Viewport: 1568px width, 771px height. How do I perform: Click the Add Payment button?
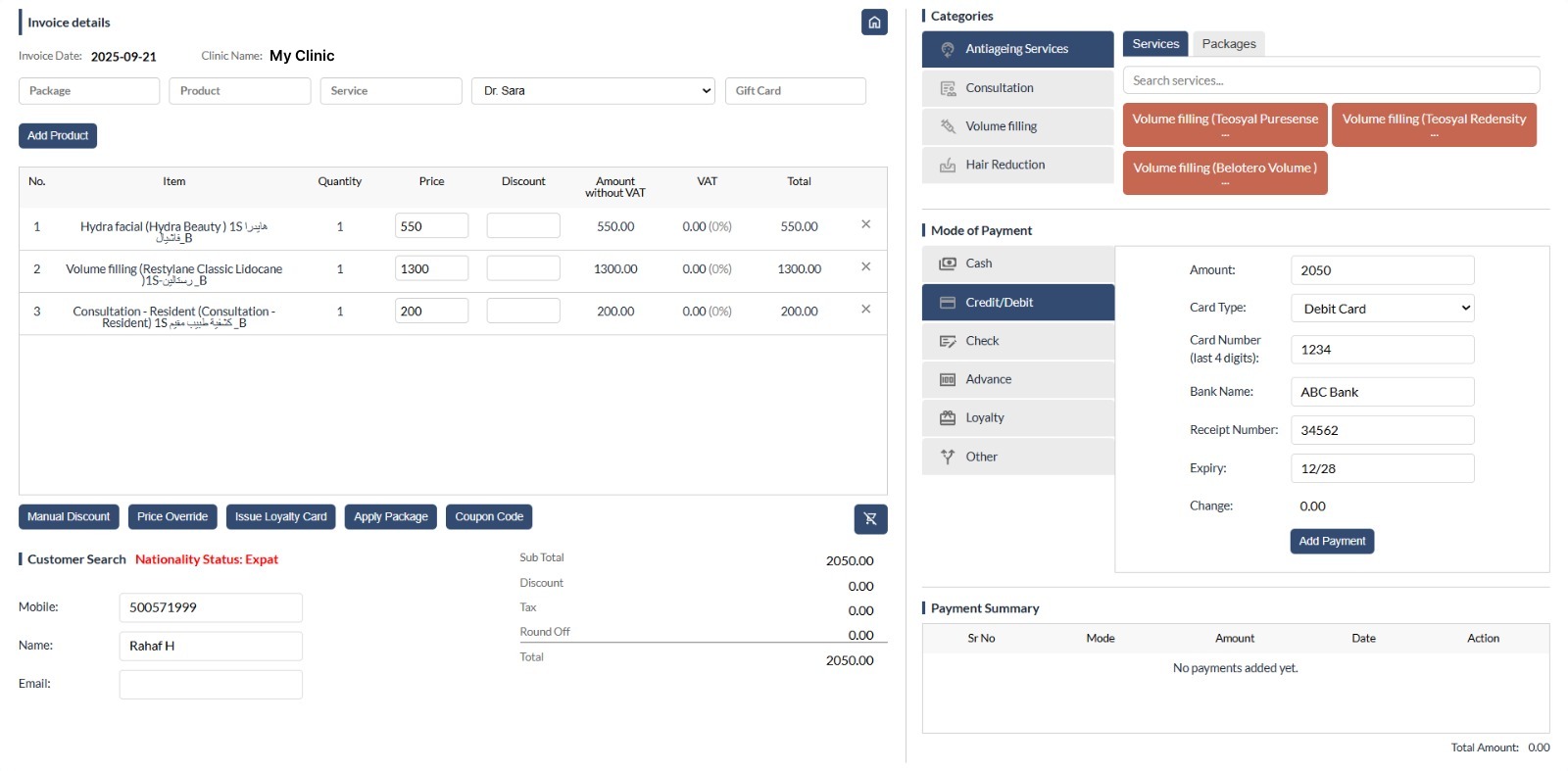click(1332, 541)
